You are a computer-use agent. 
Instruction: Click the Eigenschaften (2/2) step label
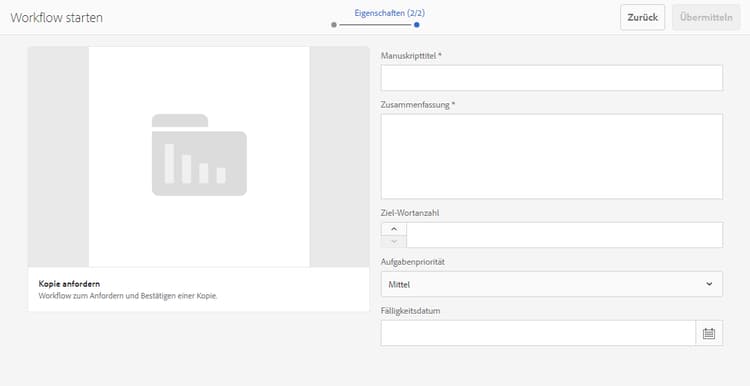pyautogui.click(x=389, y=13)
